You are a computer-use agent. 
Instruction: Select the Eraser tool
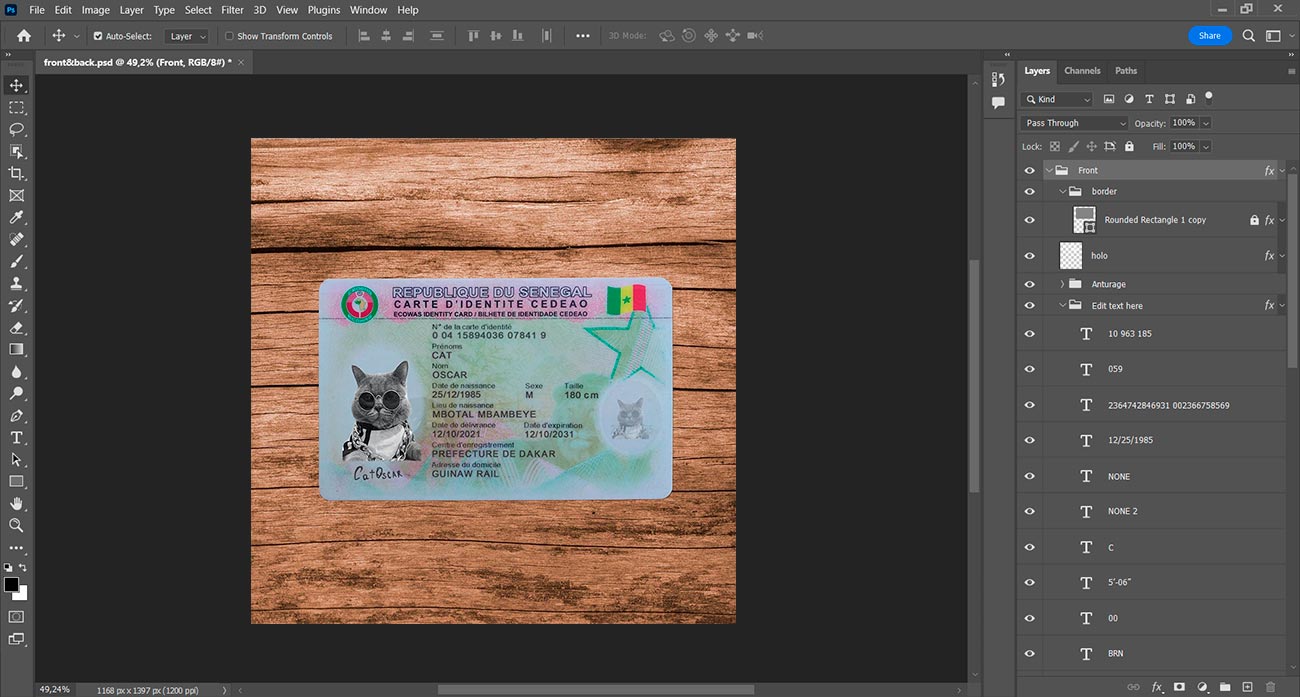click(16, 327)
